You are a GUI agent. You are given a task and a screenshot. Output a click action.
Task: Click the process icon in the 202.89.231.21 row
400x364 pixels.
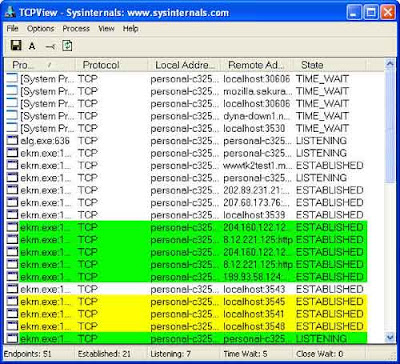pyautogui.click(x=12, y=190)
